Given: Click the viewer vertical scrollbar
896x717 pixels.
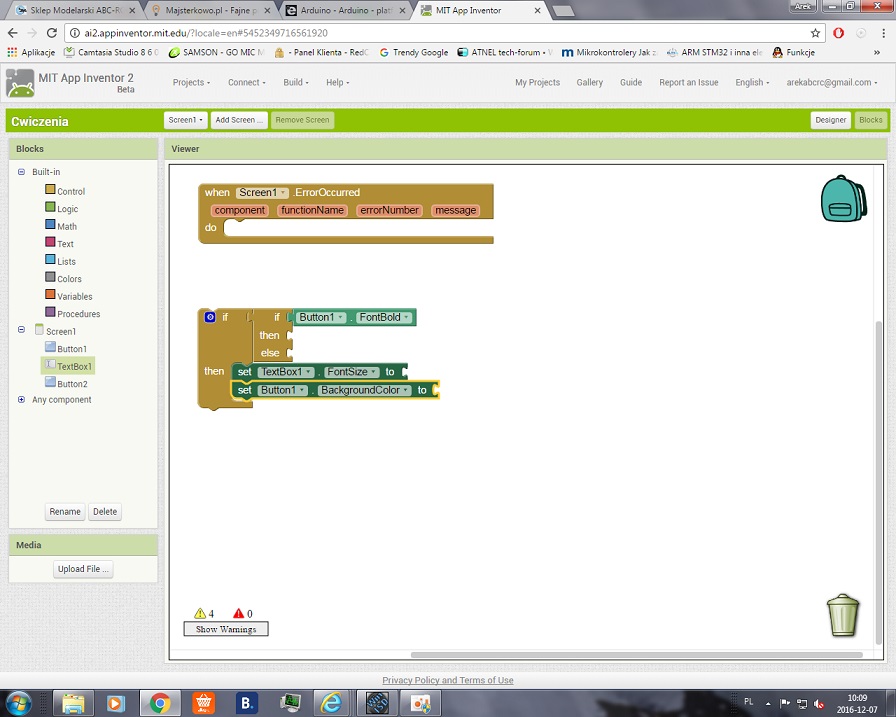Looking at the screenshot, I should click(x=878, y=483).
